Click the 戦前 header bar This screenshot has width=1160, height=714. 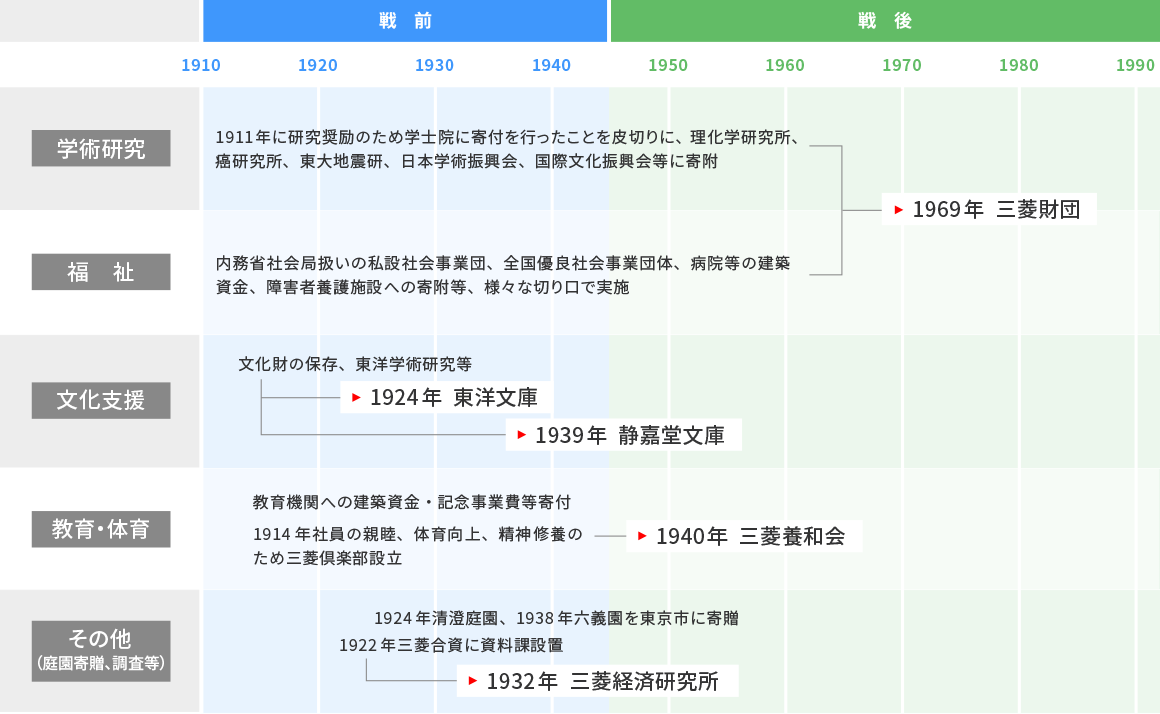pos(405,21)
